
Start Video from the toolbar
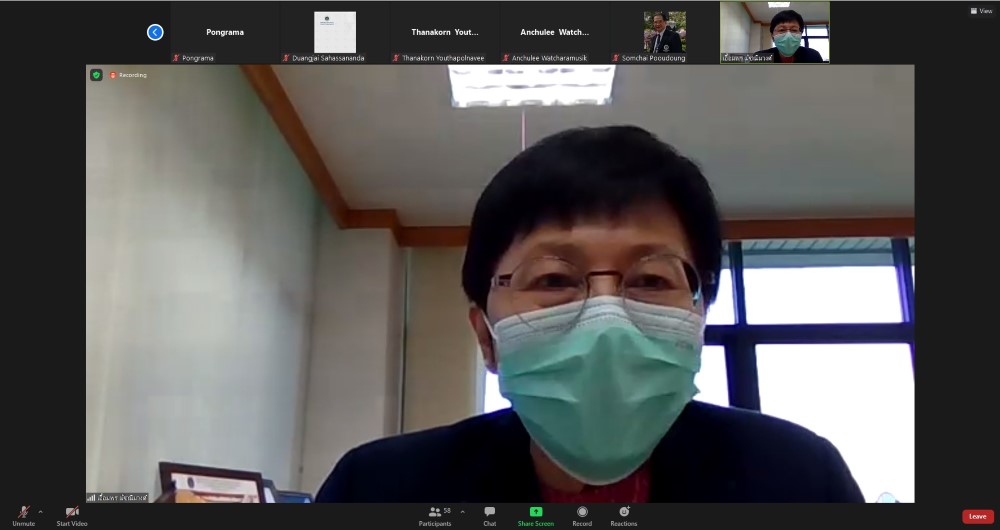click(71, 514)
